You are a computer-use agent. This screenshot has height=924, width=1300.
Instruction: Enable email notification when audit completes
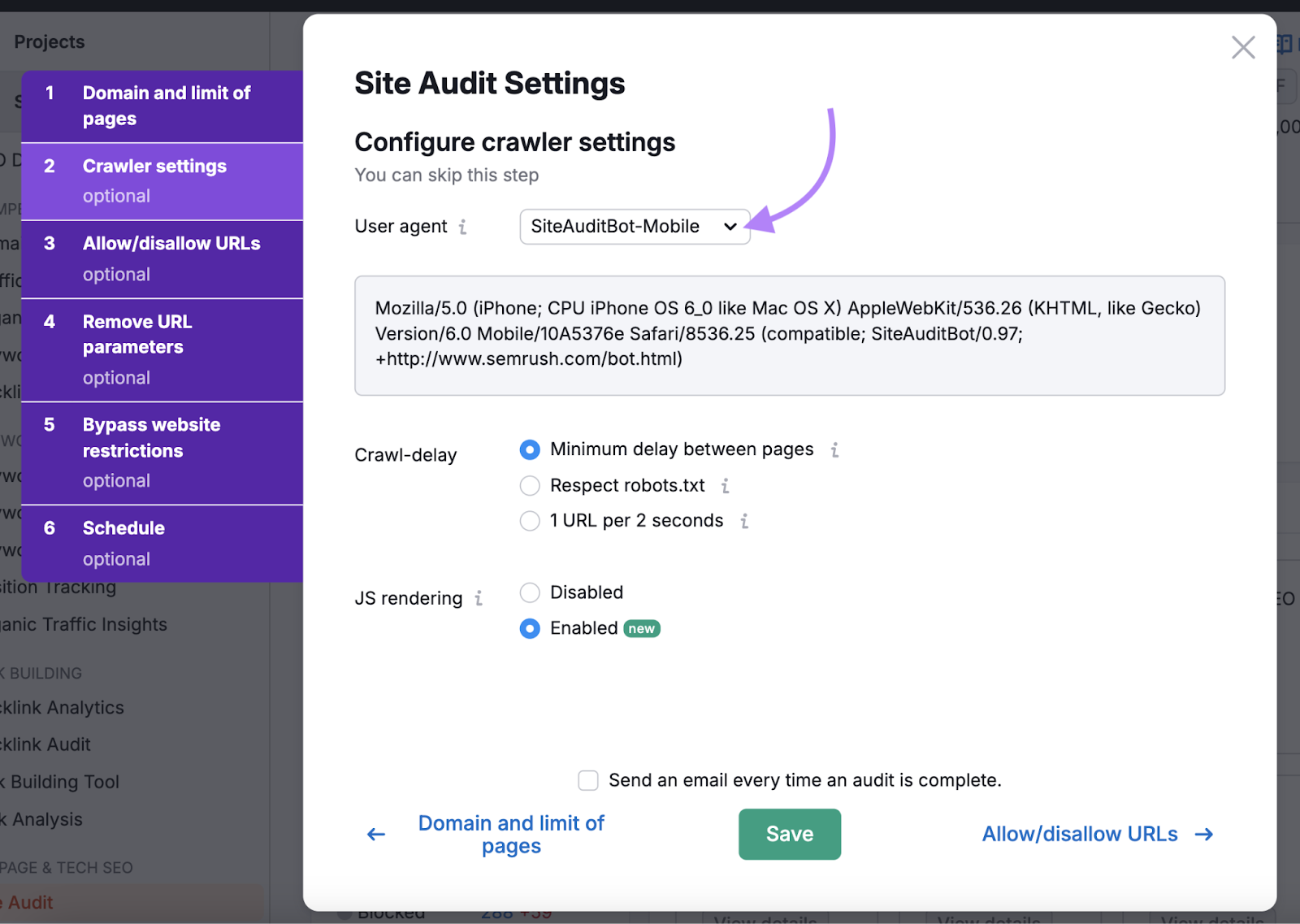point(588,781)
